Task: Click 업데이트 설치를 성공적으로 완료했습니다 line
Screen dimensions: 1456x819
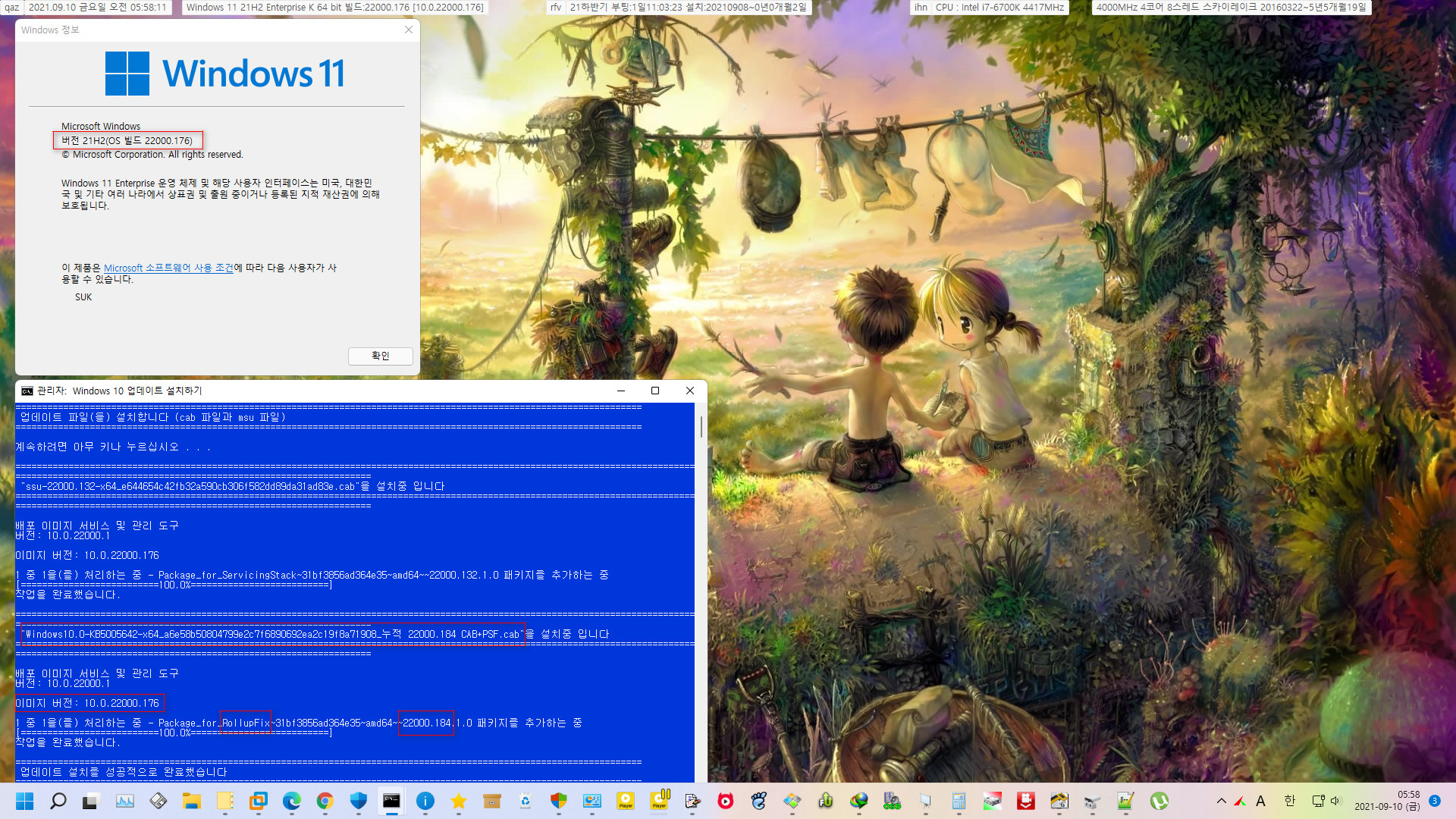Action: pos(124,772)
